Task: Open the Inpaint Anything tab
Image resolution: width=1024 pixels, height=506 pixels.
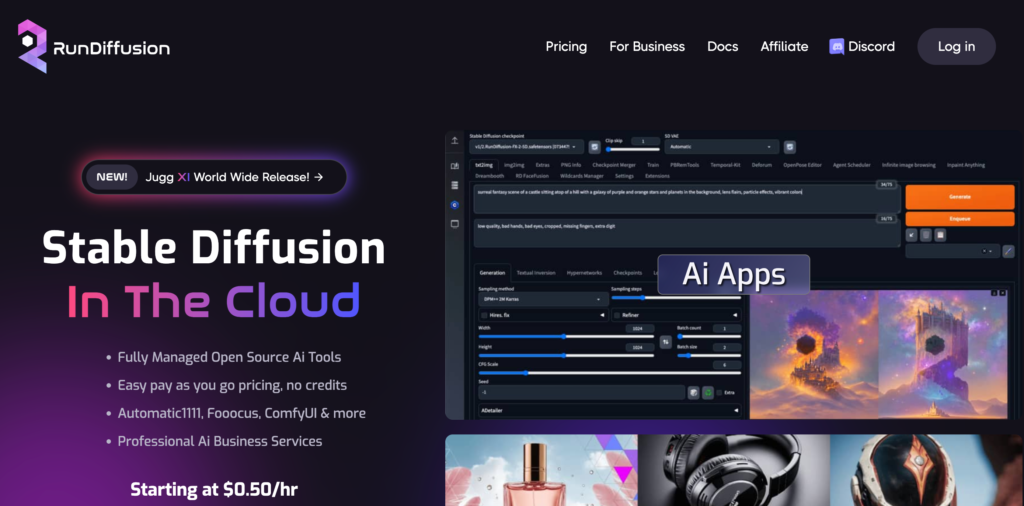Action: click(966, 165)
